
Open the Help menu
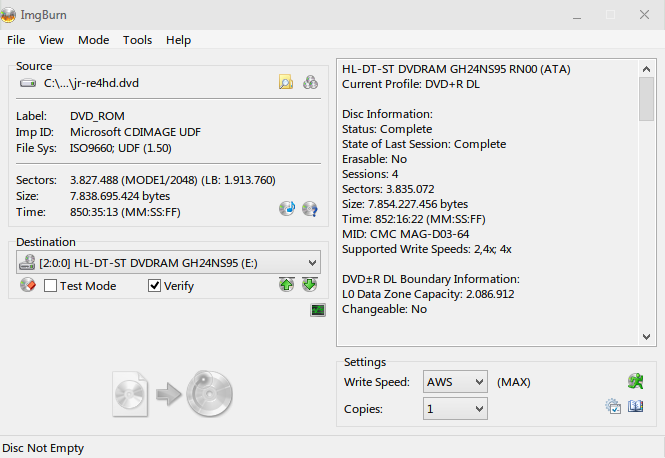coord(179,40)
